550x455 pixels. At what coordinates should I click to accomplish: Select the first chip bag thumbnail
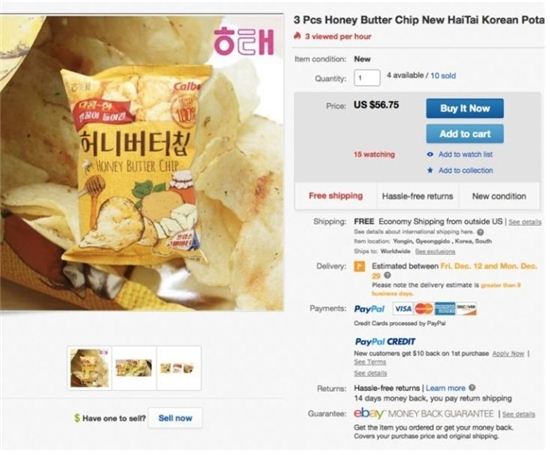[90, 368]
